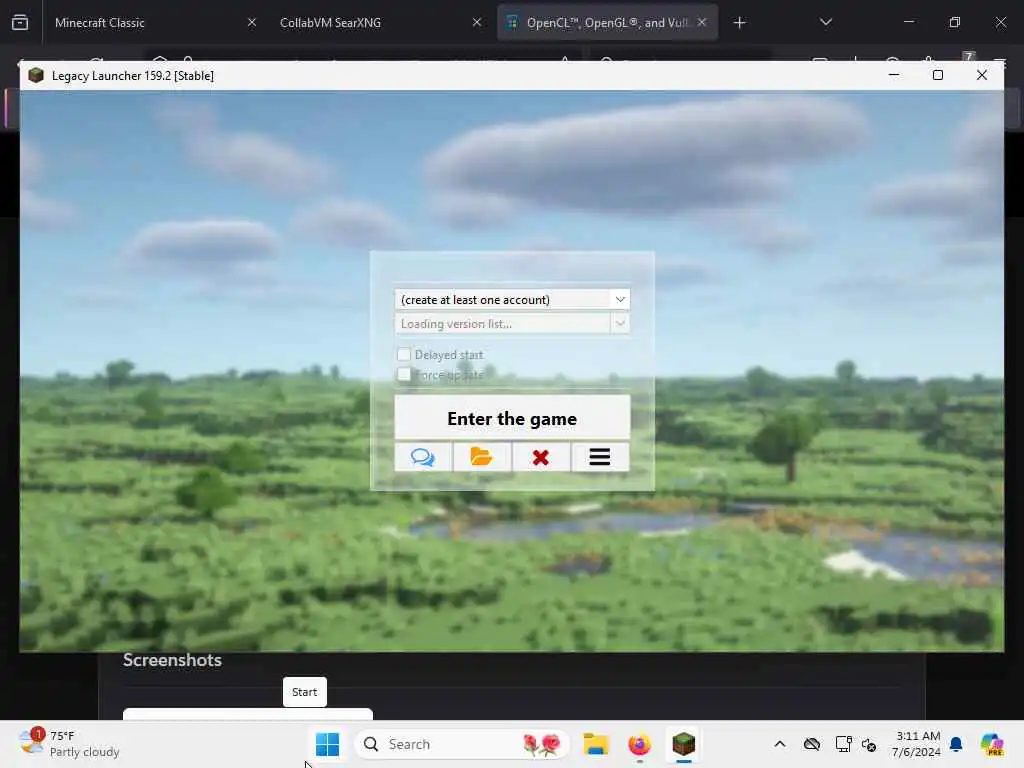Open the launcher chat/support speech bubble icon
Viewport: 1024px width, 768px height.
(423, 457)
